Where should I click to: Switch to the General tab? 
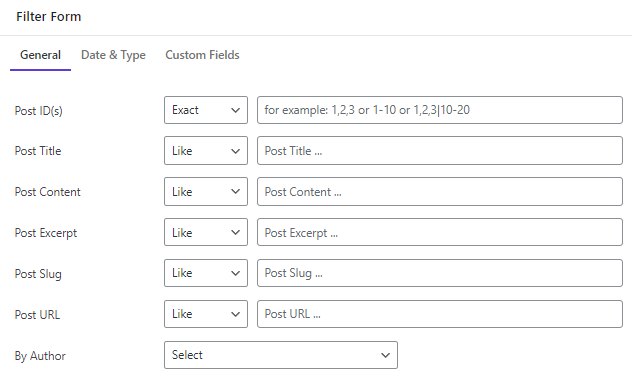tap(40, 55)
